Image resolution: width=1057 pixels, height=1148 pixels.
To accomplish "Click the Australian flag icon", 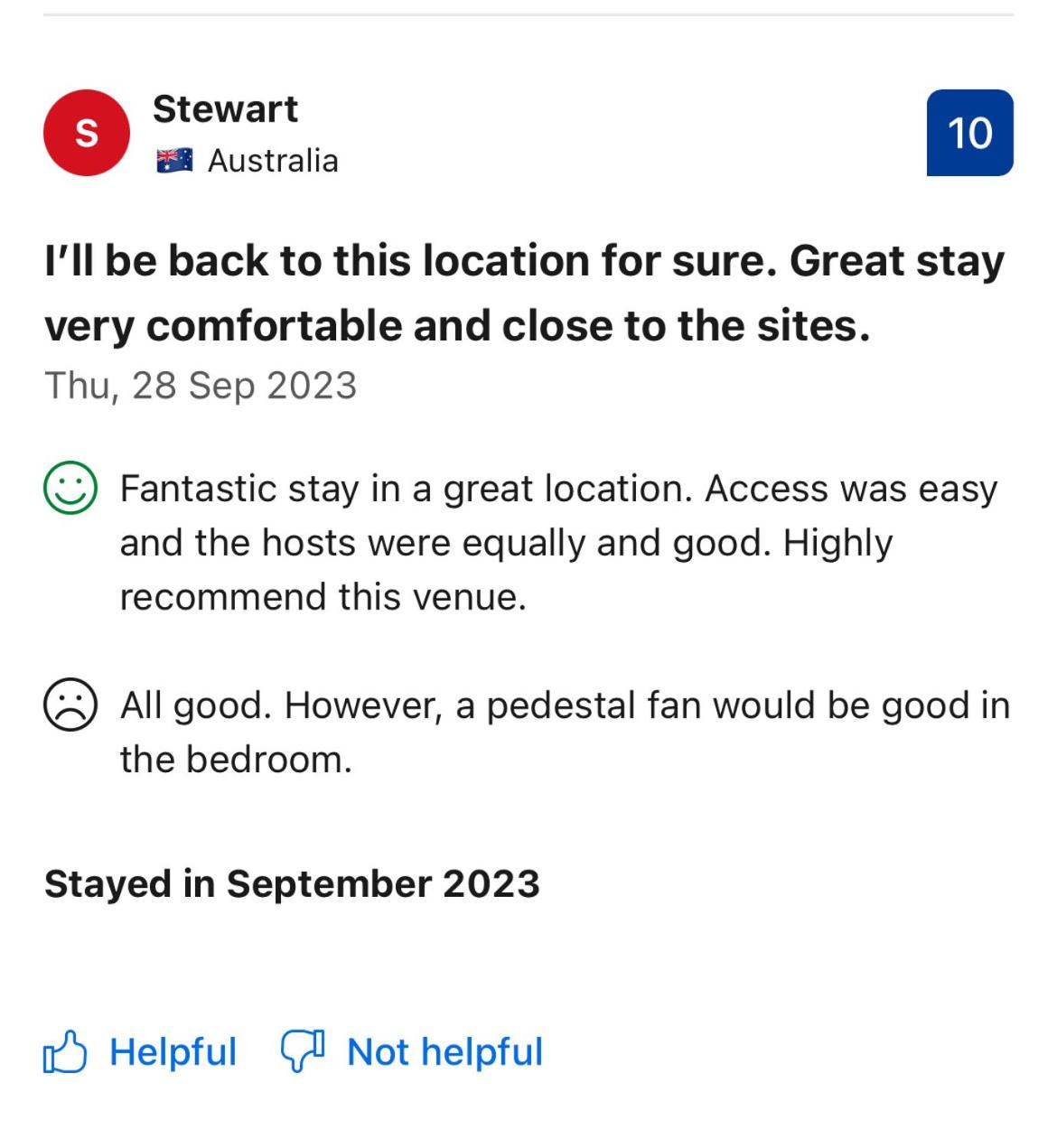I will 174,161.
